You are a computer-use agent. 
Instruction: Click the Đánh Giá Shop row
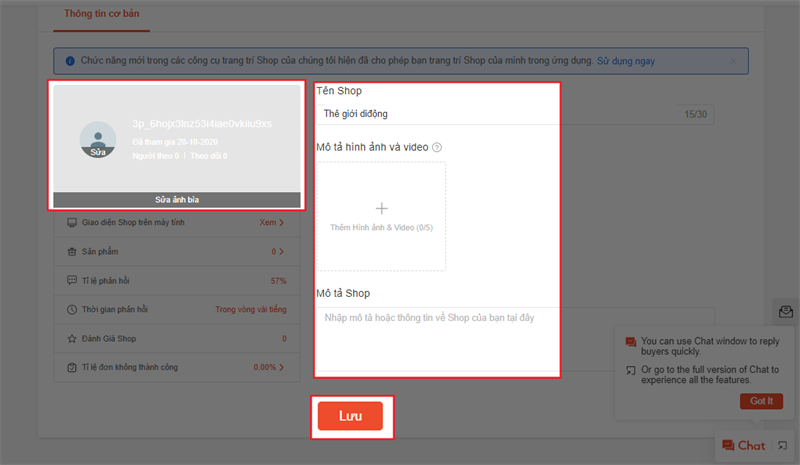click(177, 339)
